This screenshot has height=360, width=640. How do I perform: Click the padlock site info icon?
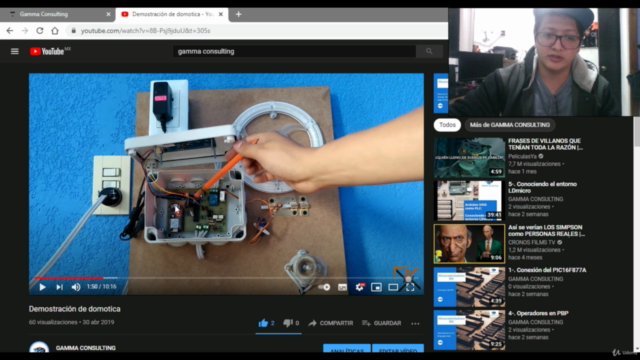click(x=73, y=31)
